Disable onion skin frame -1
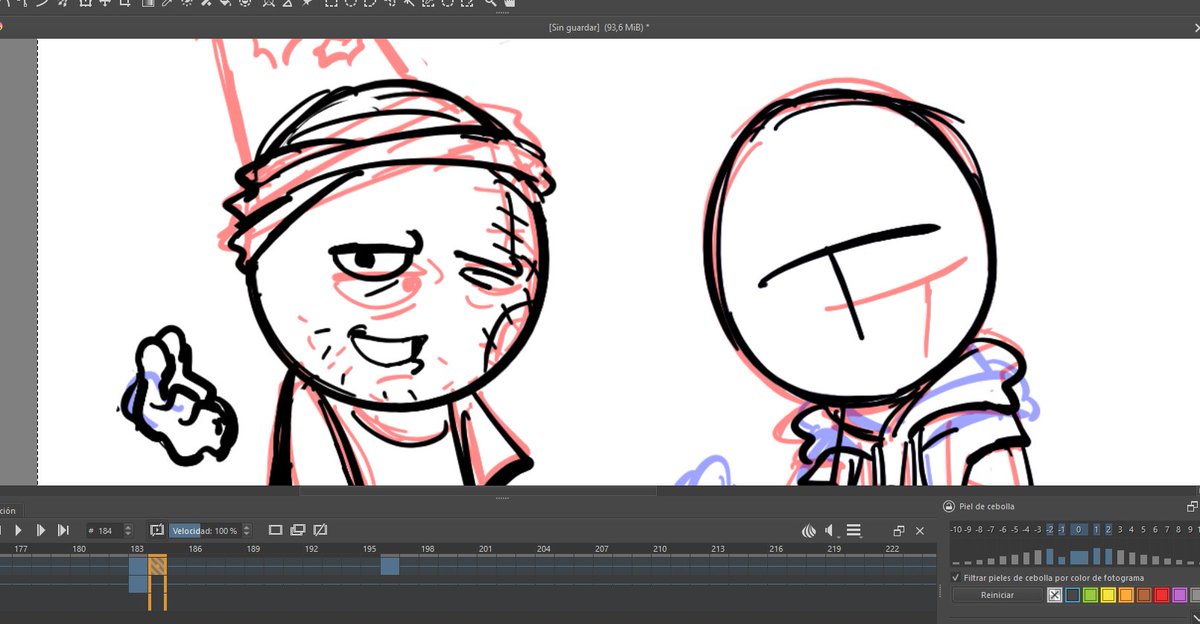Viewport: 1200px width, 624px height. coord(1062,529)
